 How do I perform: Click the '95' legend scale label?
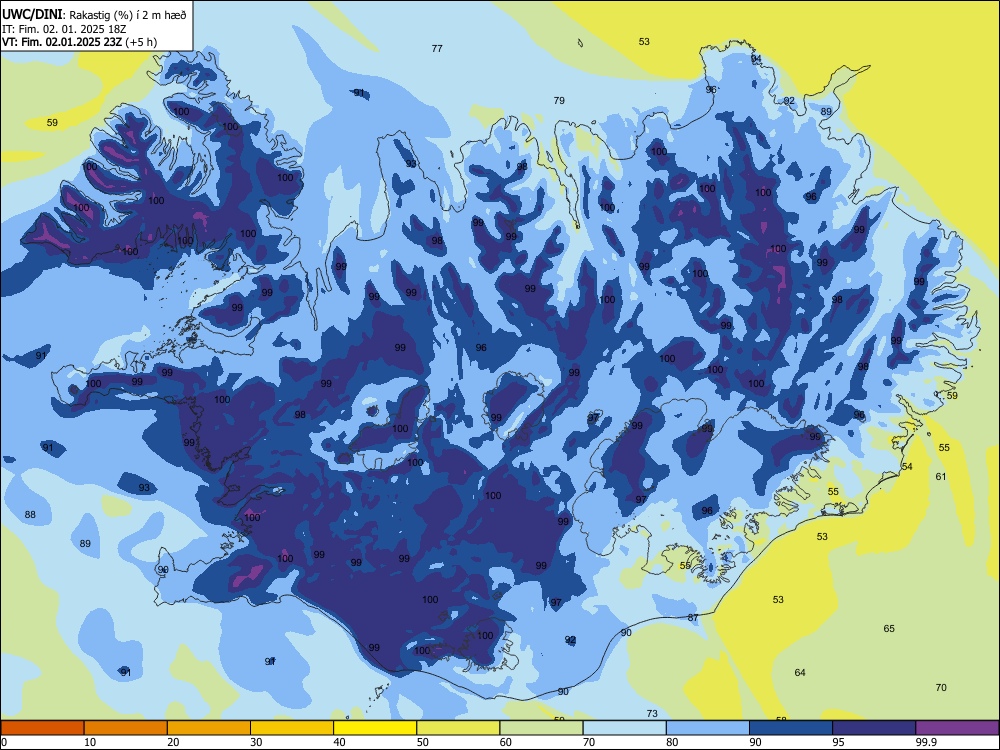coord(839,742)
